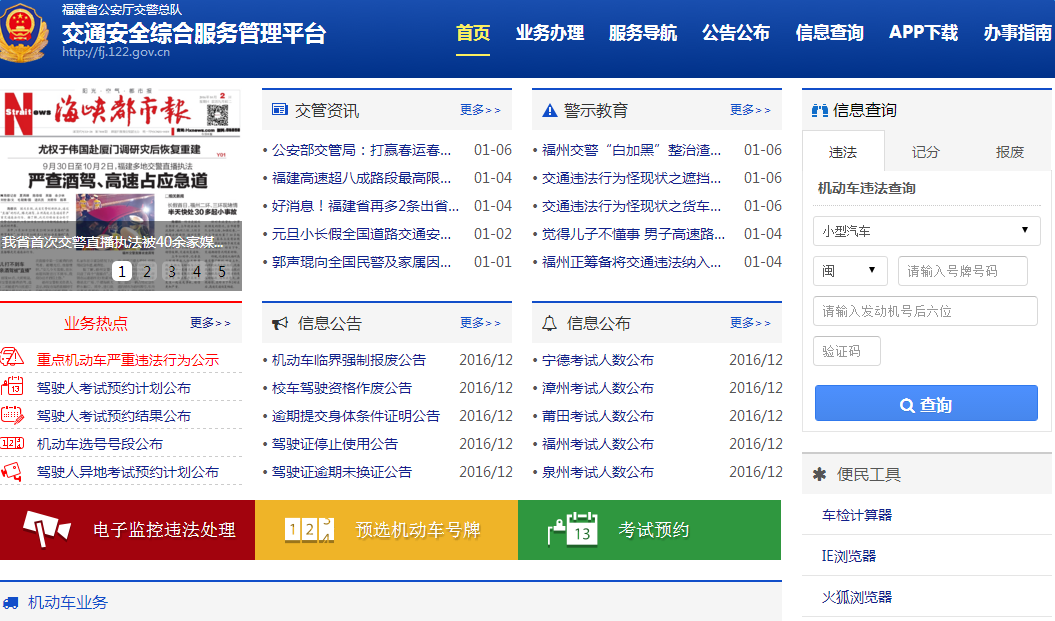Open news item 公安部交管局：打赢春运春

tap(361, 150)
